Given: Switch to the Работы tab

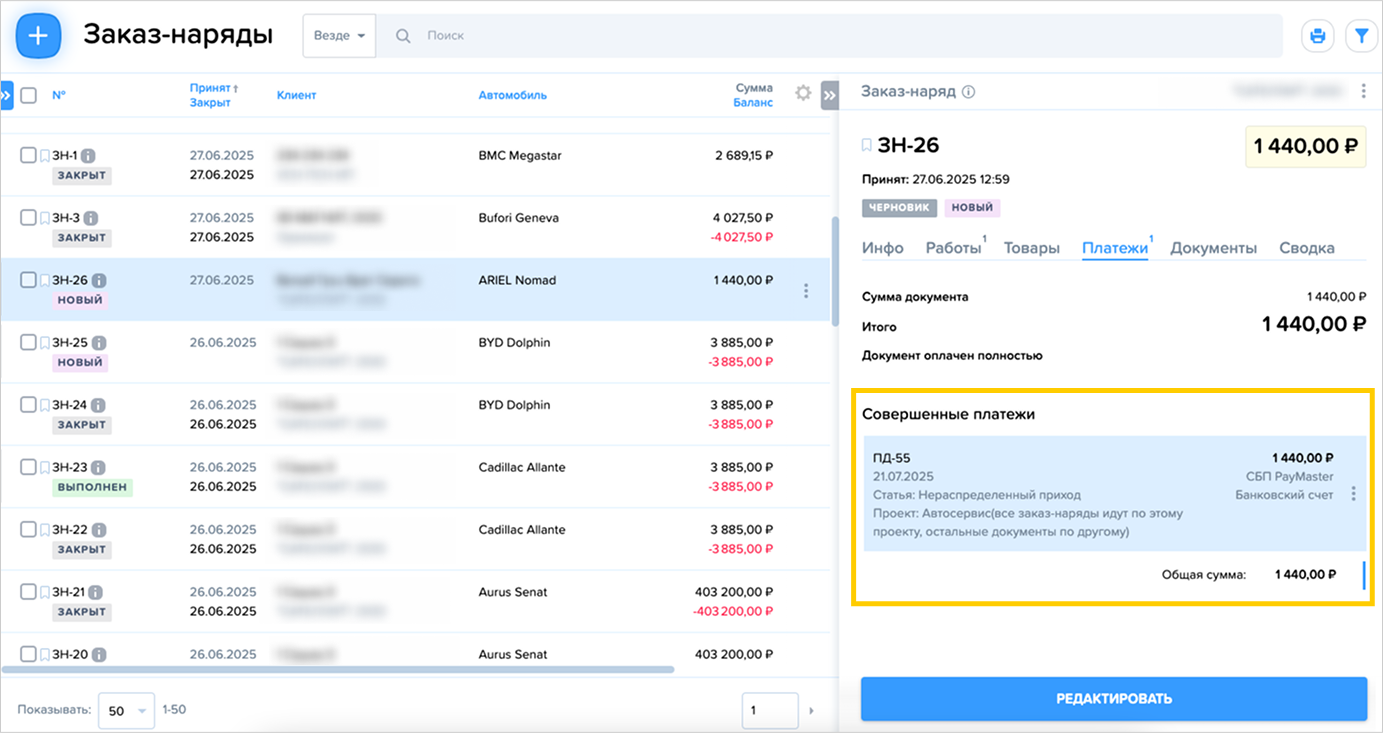Looking at the screenshot, I should [x=952, y=248].
